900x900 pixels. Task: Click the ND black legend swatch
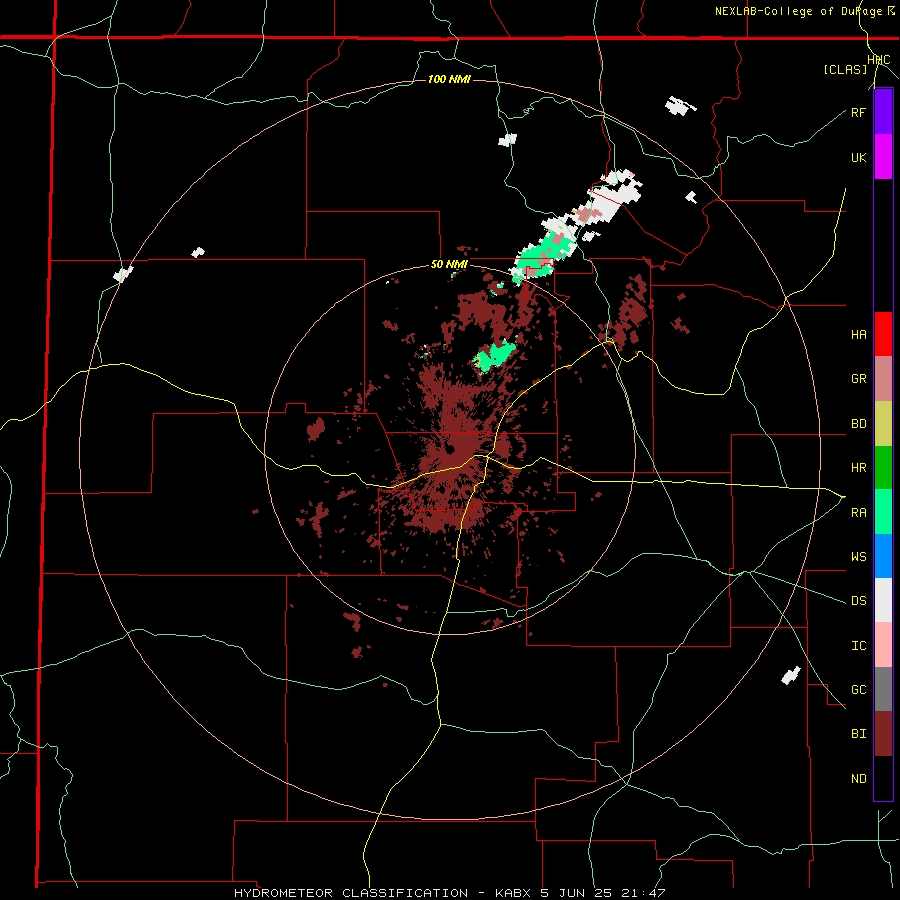pyautogui.click(x=883, y=778)
